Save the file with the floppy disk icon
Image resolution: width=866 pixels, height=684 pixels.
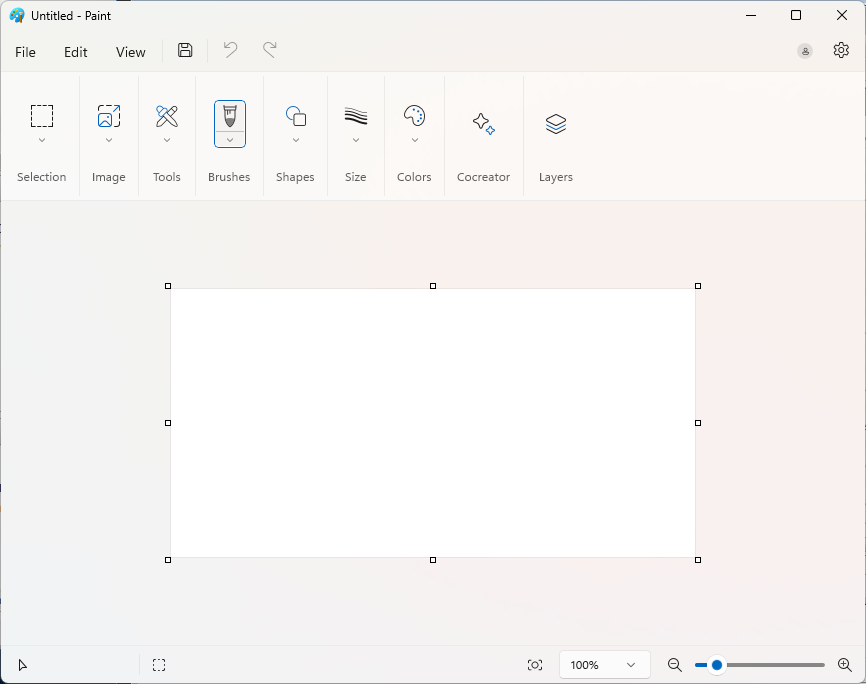[x=185, y=50]
